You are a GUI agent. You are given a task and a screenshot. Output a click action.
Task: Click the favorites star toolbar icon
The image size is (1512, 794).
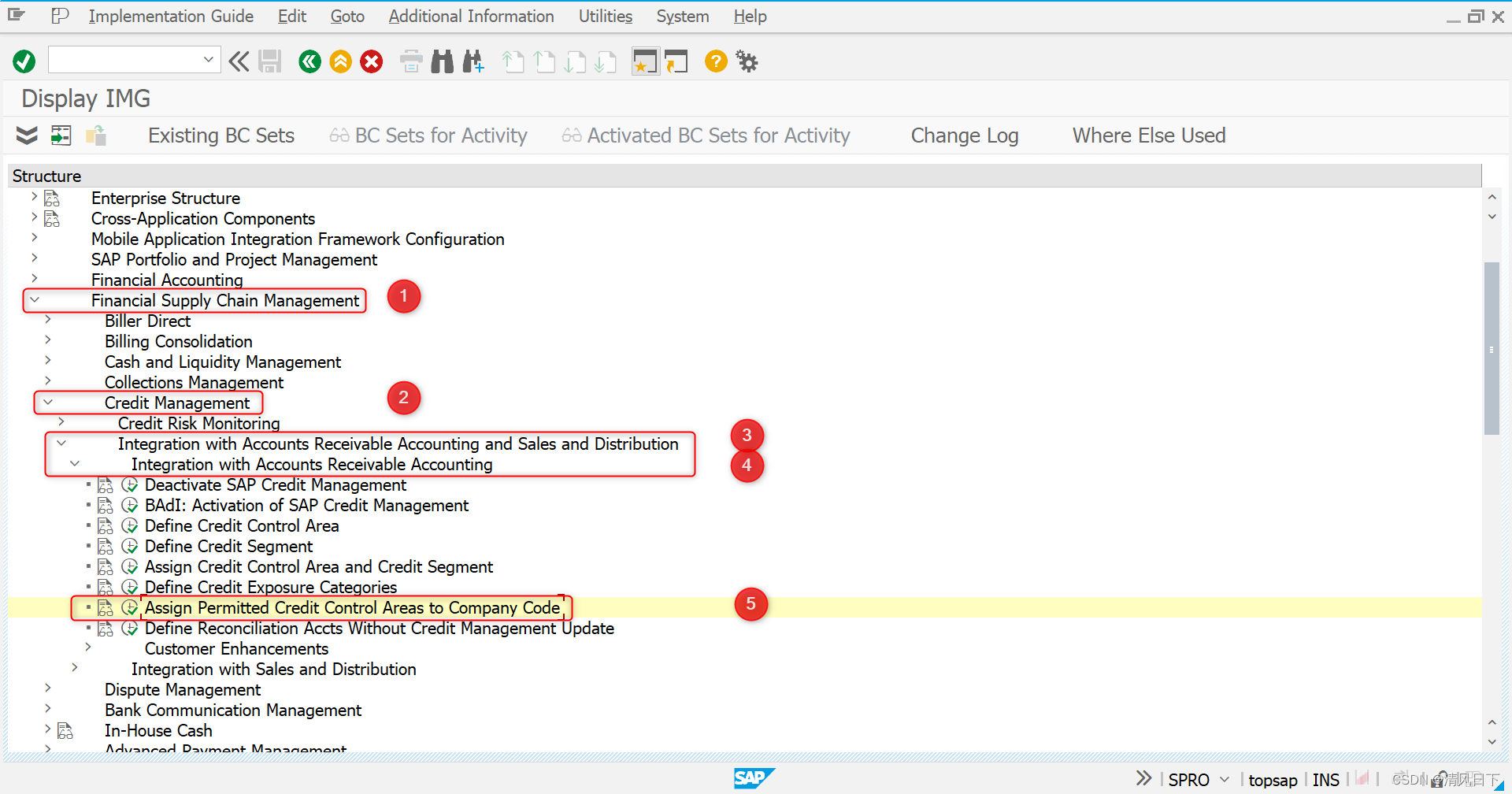(x=645, y=61)
